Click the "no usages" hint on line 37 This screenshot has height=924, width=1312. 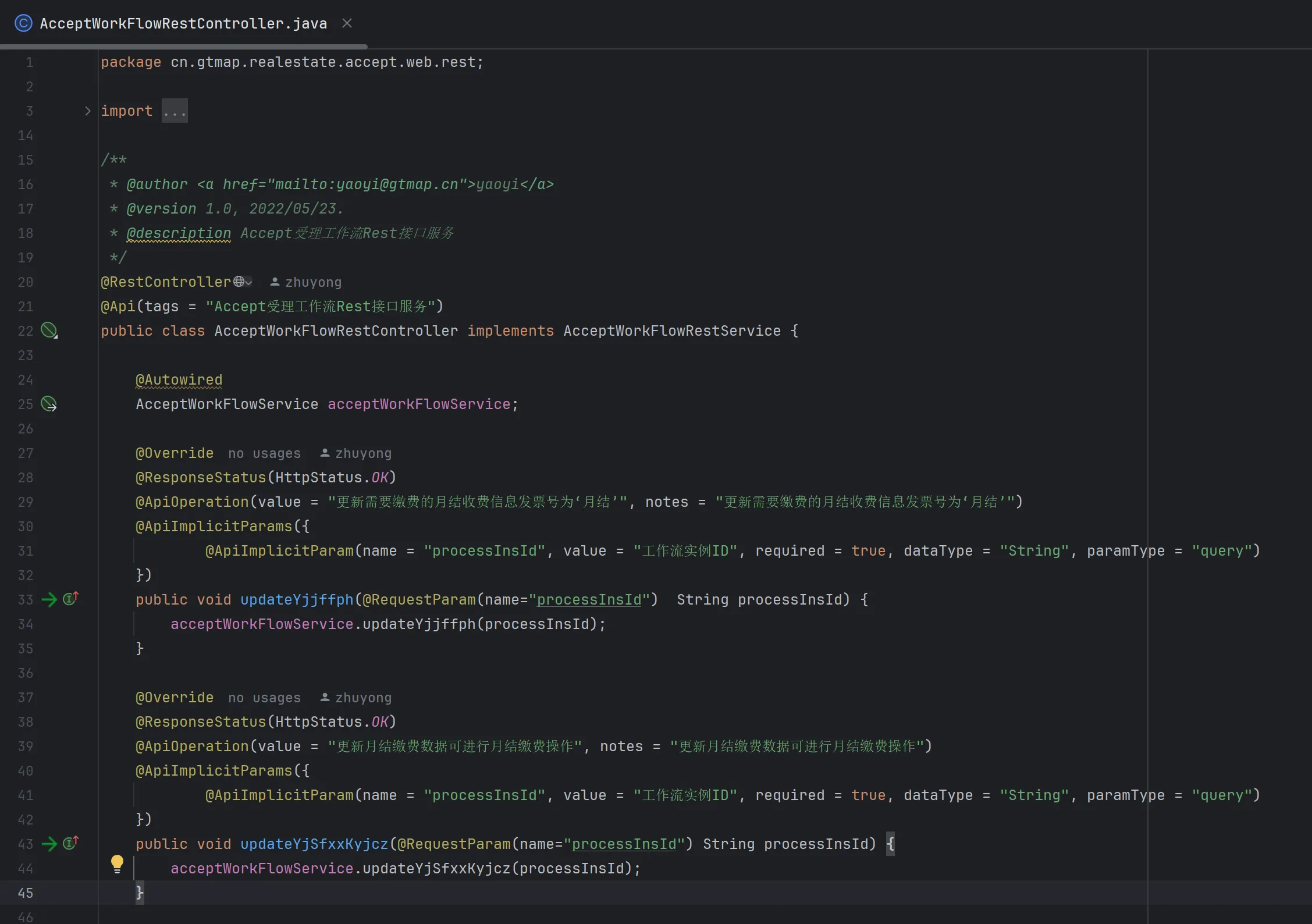264,698
